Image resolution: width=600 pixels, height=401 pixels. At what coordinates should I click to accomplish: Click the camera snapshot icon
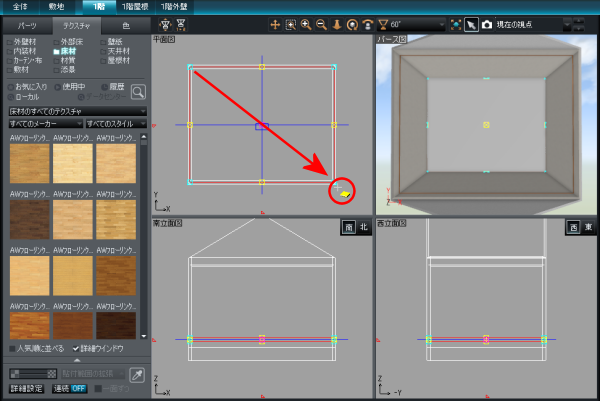(x=487, y=24)
